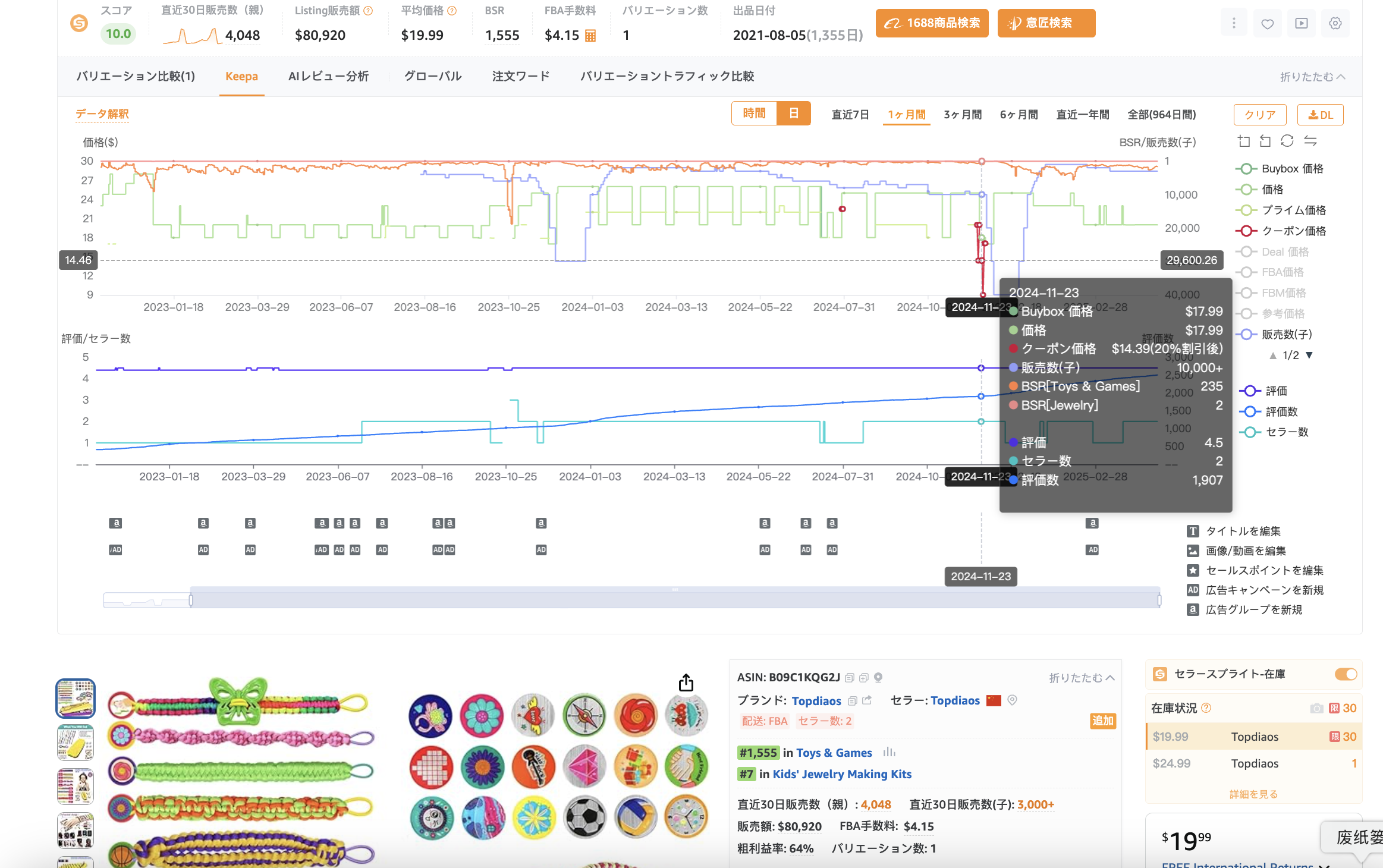Toggle クーポン価格 legend series
This screenshot has height=868, width=1383.
[x=1281, y=231]
